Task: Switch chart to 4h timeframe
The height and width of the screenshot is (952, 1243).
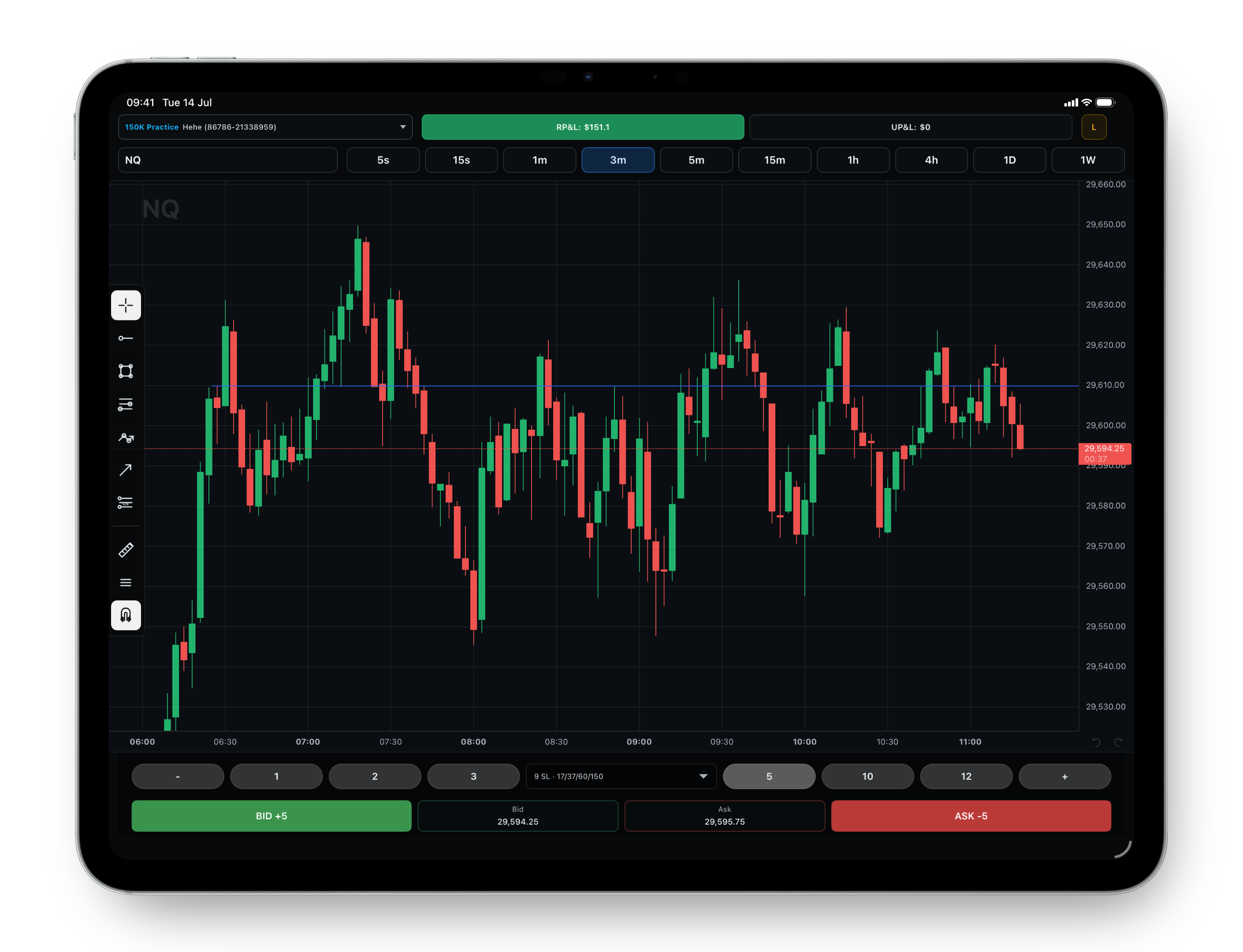Action: pos(931,160)
